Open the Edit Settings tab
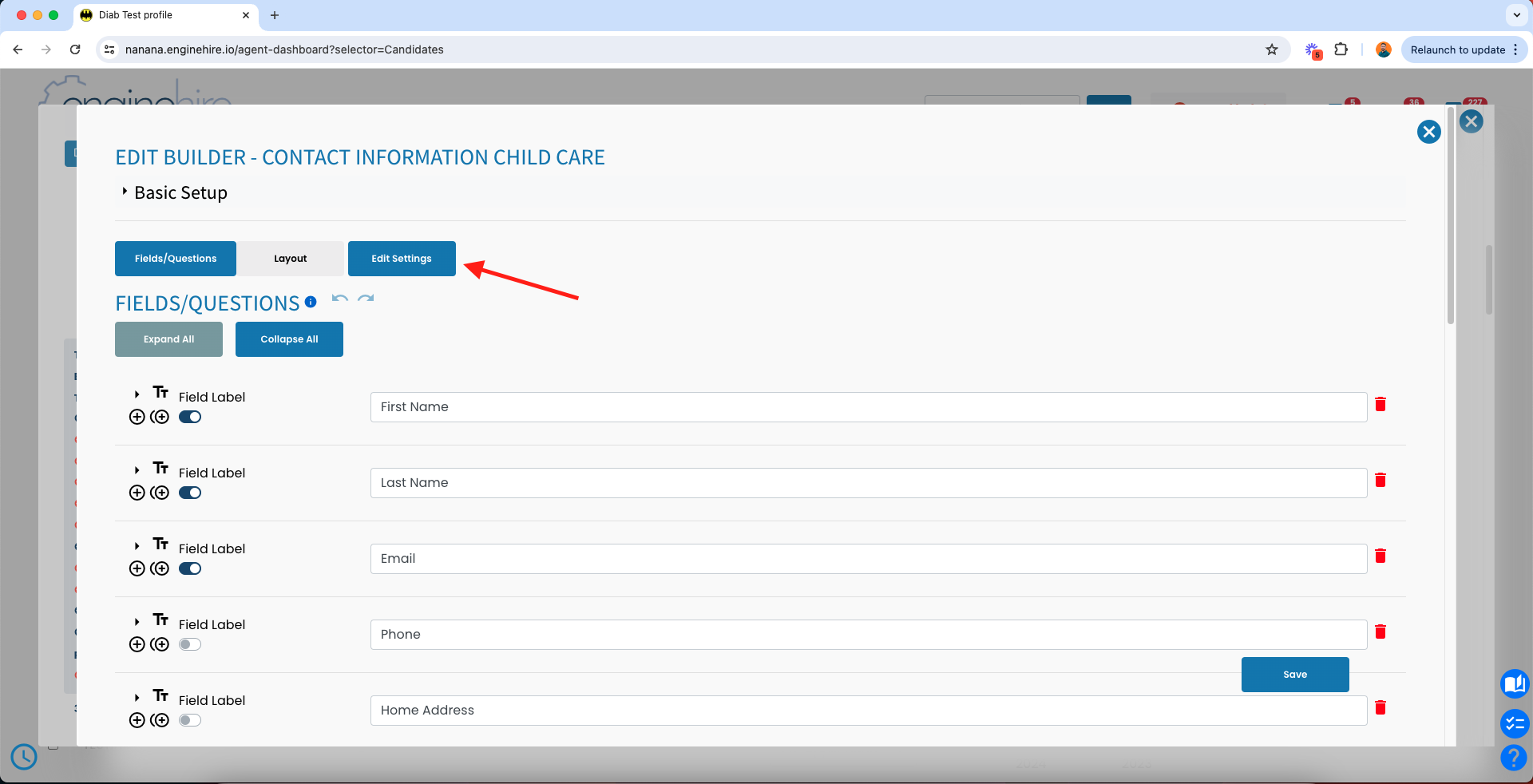 [402, 259]
